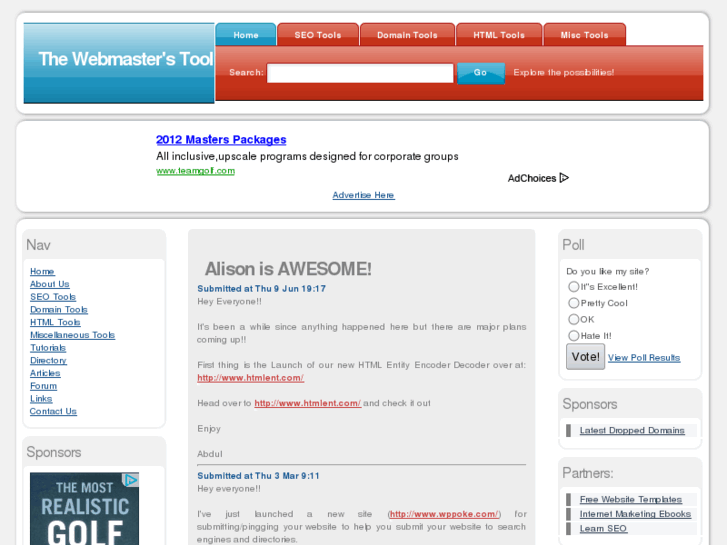
Task: Open the Links sidebar link
Action: 41,398
